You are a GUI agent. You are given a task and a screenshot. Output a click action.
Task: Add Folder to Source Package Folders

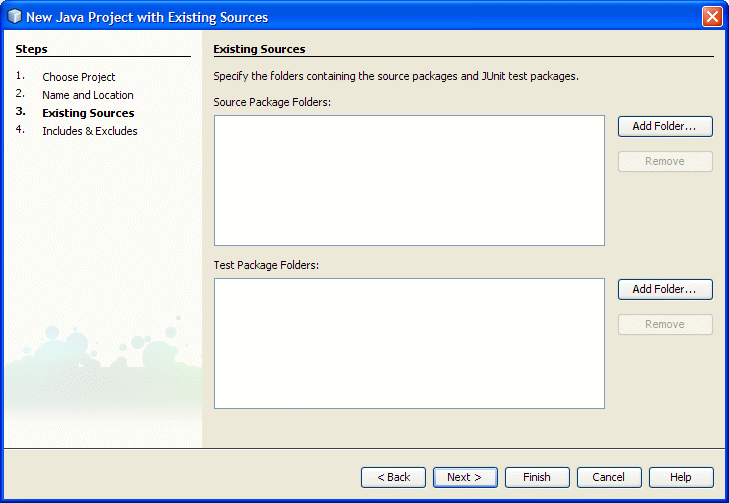665,126
